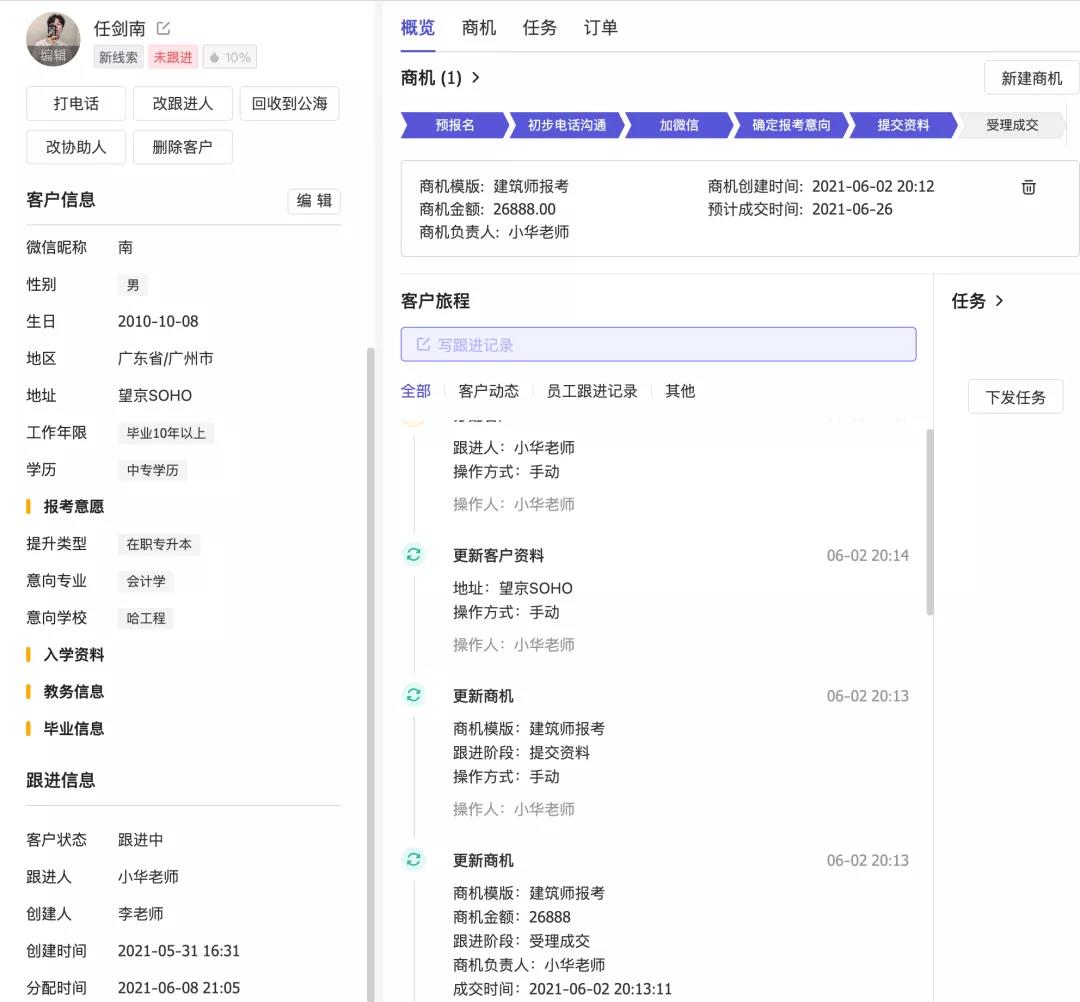Viewport: 1080px width, 1002px height.
Task: Filter journey by 员工跟进记录
Action: click(591, 391)
